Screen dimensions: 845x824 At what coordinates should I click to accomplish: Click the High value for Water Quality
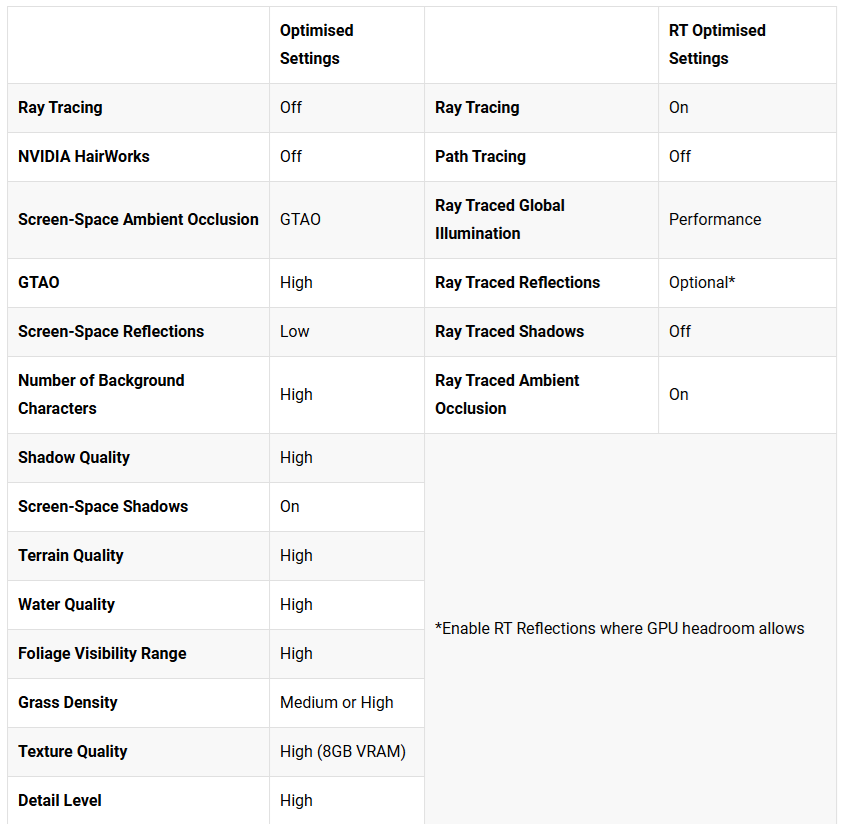(x=296, y=605)
